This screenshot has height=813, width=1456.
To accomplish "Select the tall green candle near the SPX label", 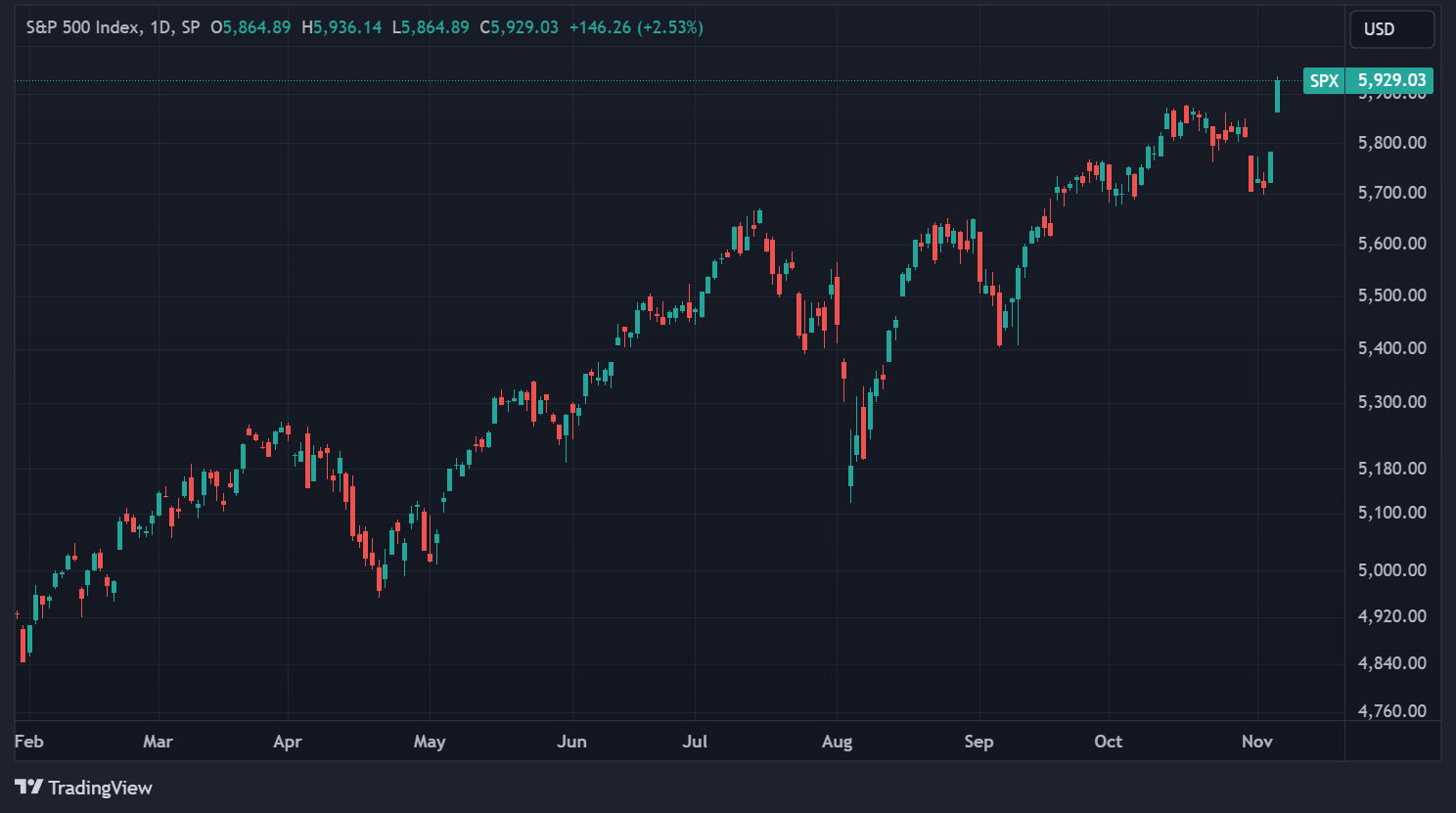I will tap(1278, 98).
